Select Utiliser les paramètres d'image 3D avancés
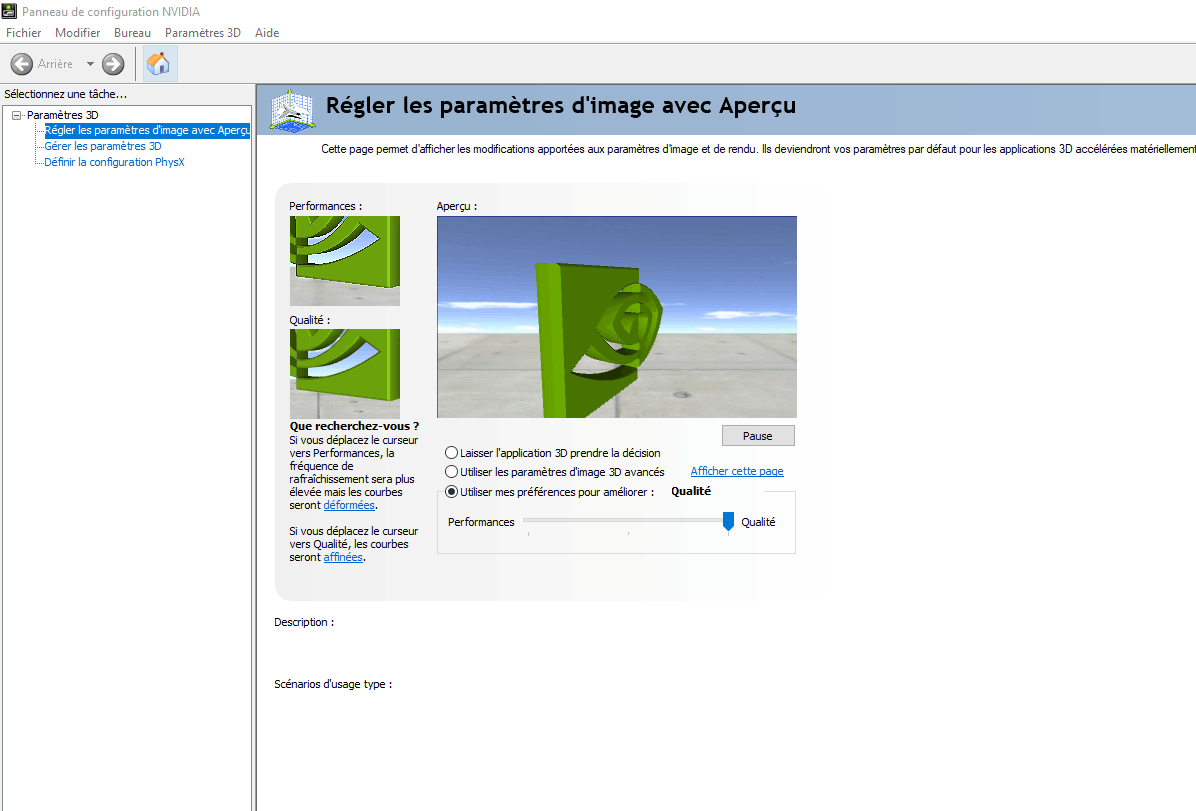The height and width of the screenshot is (811, 1196). coord(555,472)
